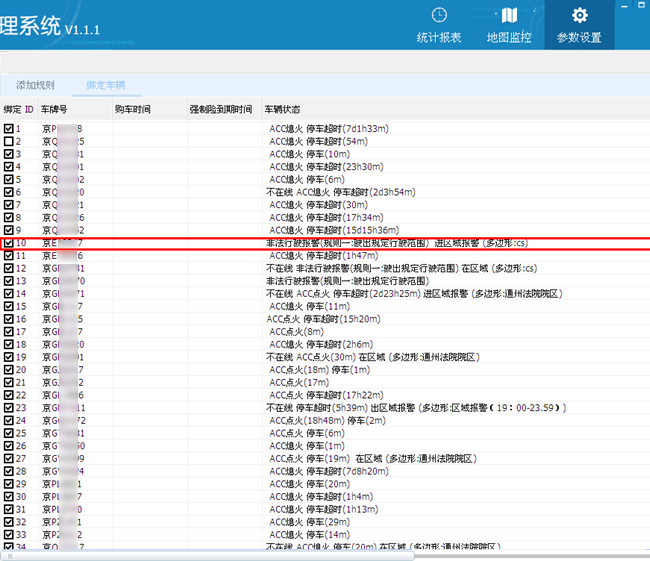Screen dimensions: 650x561
Task: Switch to 添加规则 tab
Action: pos(35,85)
